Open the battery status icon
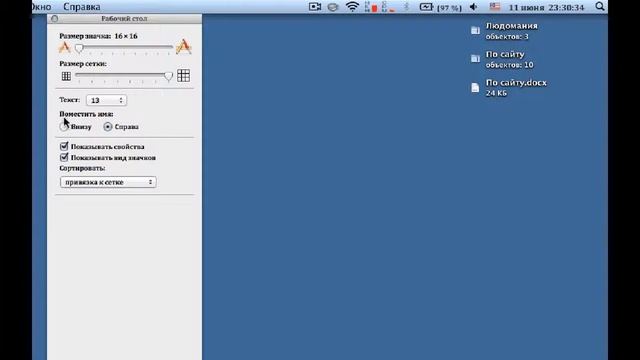This screenshot has height=360, width=640. tap(426, 7)
